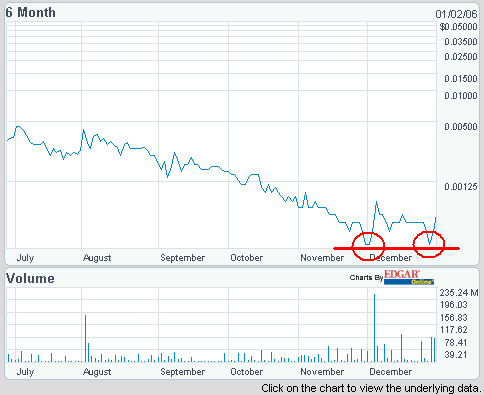The width and height of the screenshot is (484, 395).
Task: Click the '0.03500' price axis label
Action: tap(461, 42)
